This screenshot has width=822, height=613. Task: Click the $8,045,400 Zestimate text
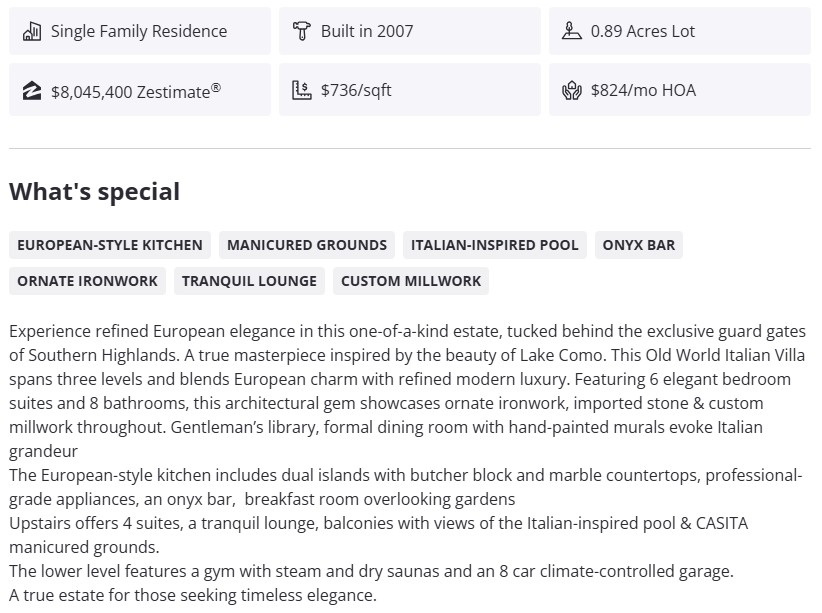point(136,91)
